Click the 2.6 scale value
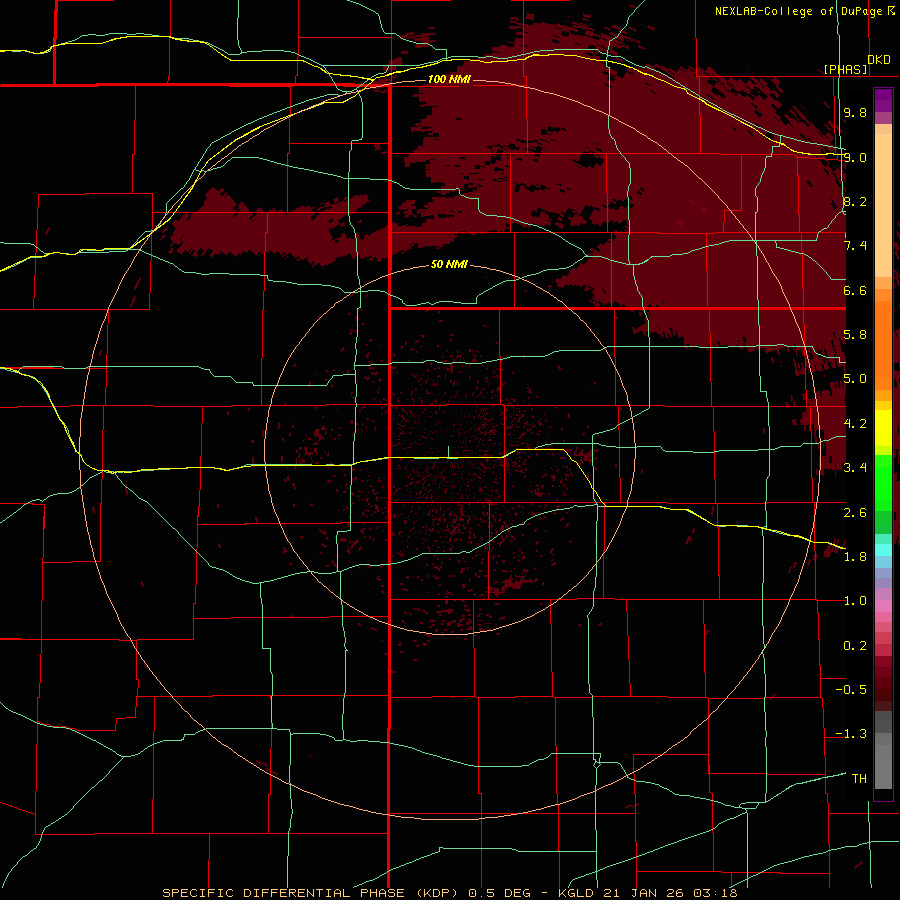The height and width of the screenshot is (900, 900). coord(855,512)
